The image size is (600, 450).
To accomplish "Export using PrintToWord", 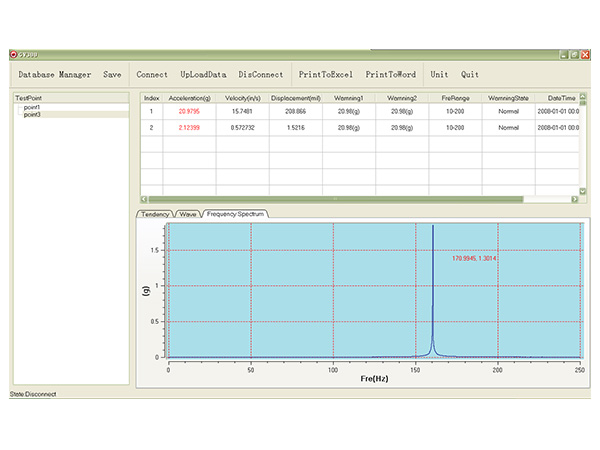I will click(391, 75).
